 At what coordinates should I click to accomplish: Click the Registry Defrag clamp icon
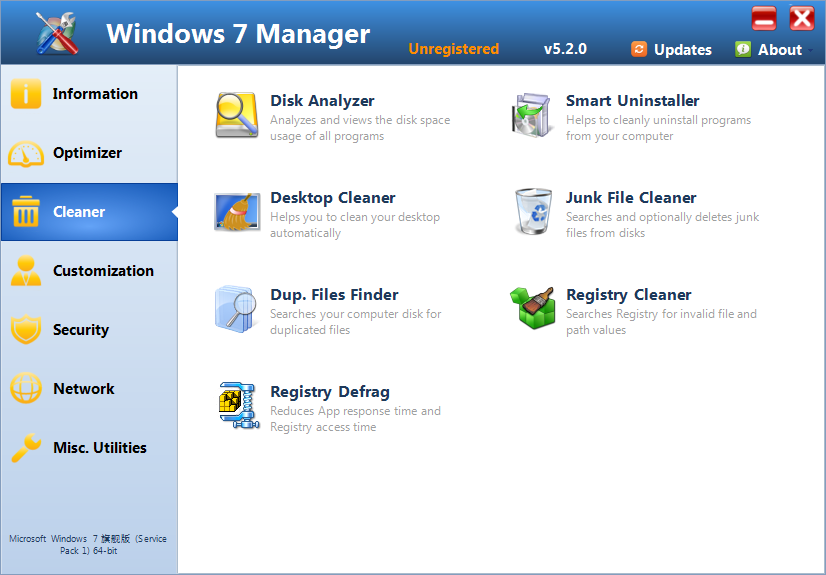237,406
